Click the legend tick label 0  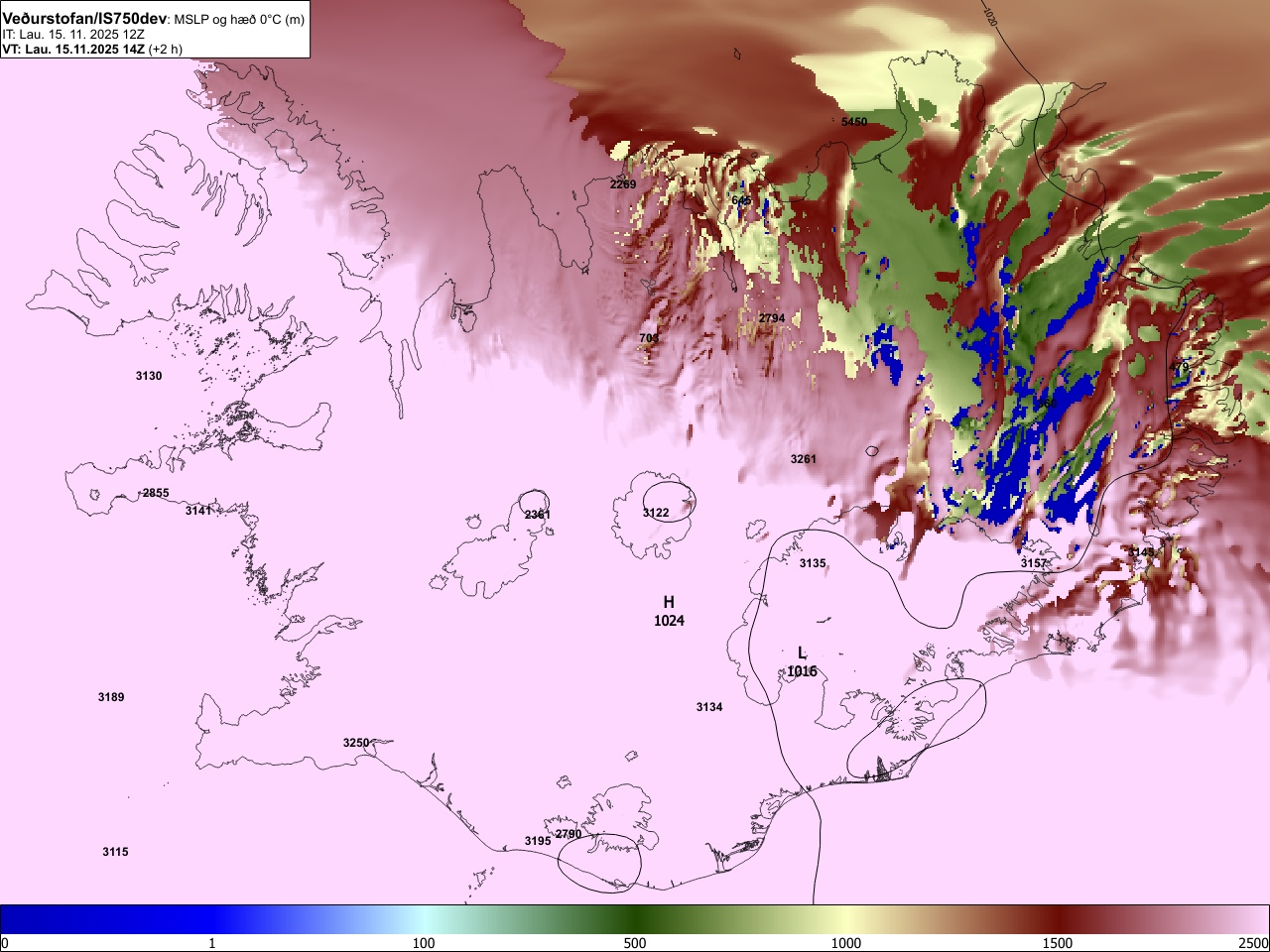(x=5, y=943)
